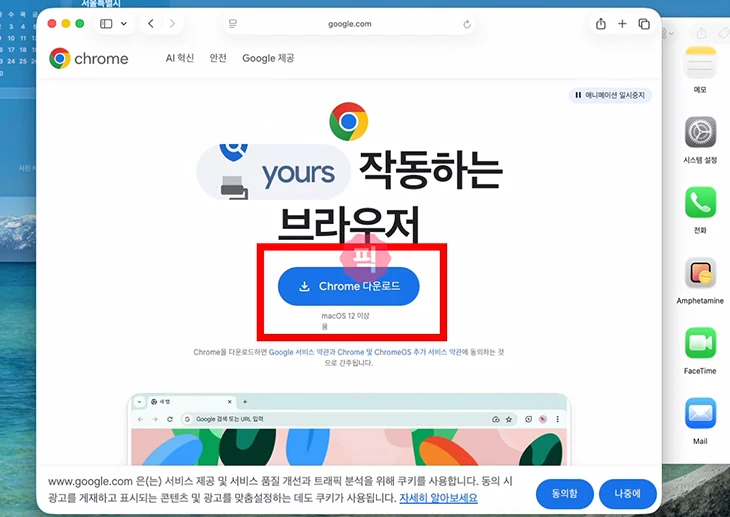The width and height of the screenshot is (730, 517).
Task: Open the sidebar options dropdown chevron
Action: [x=124, y=24]
